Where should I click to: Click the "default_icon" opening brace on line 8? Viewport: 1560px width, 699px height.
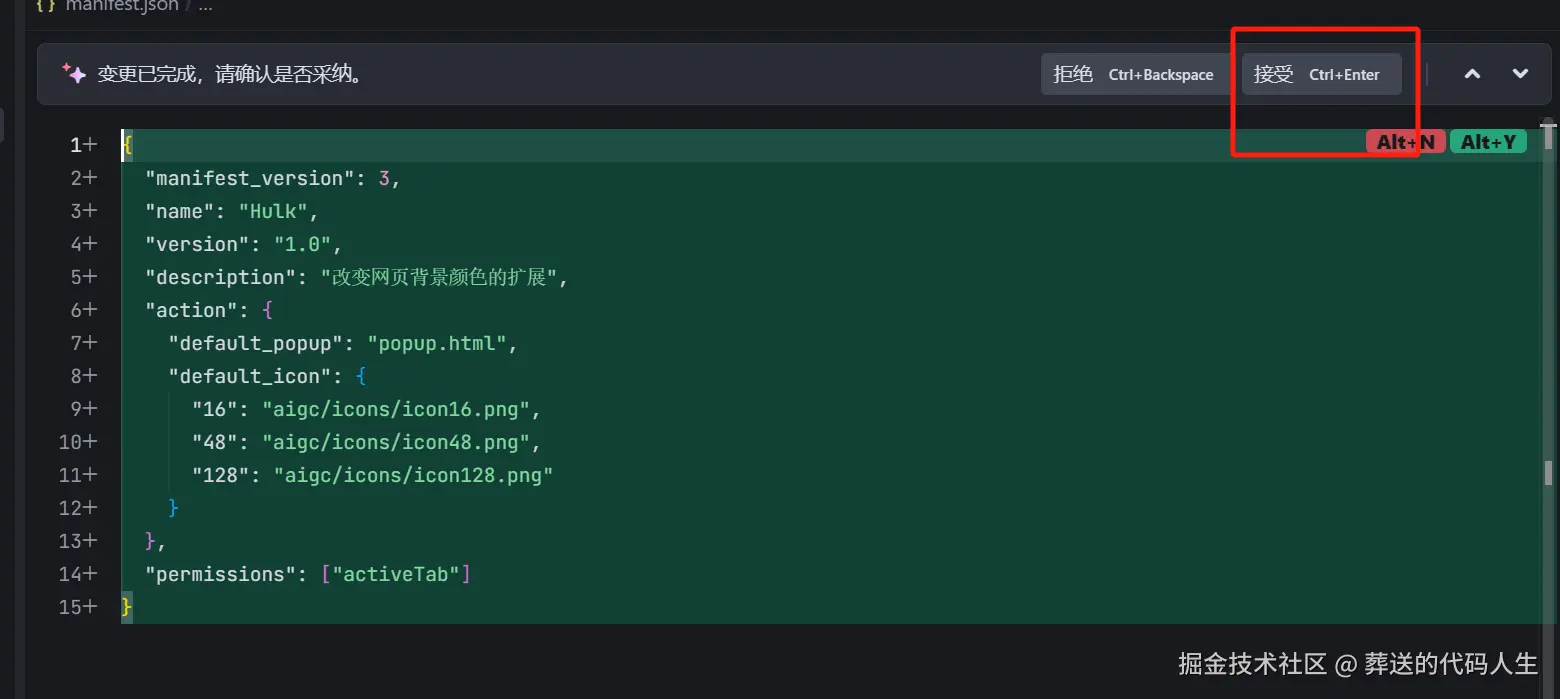[x=361, y=376]
